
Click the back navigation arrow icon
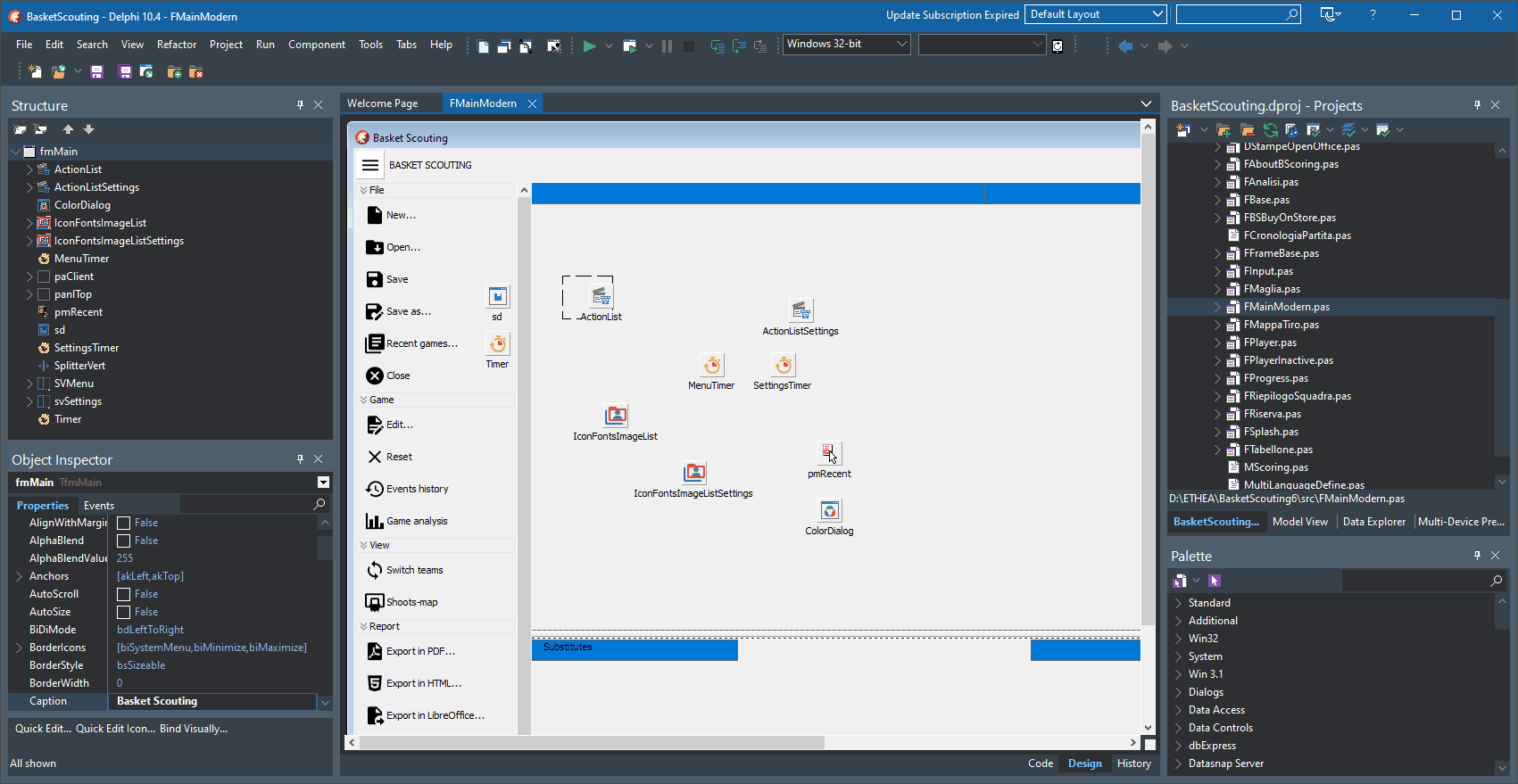(1125, 45)
